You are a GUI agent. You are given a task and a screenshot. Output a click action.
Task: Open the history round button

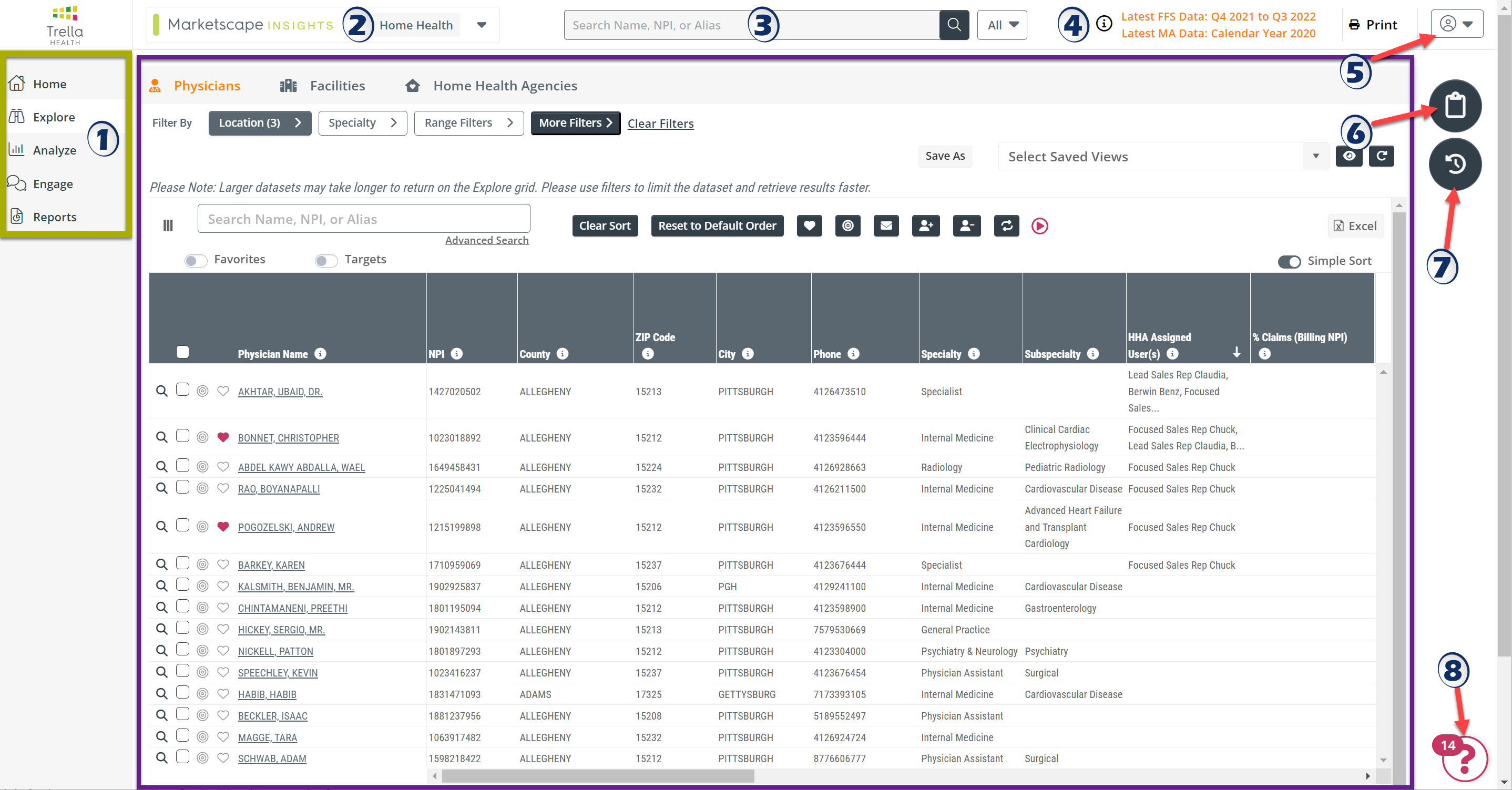1455,164
